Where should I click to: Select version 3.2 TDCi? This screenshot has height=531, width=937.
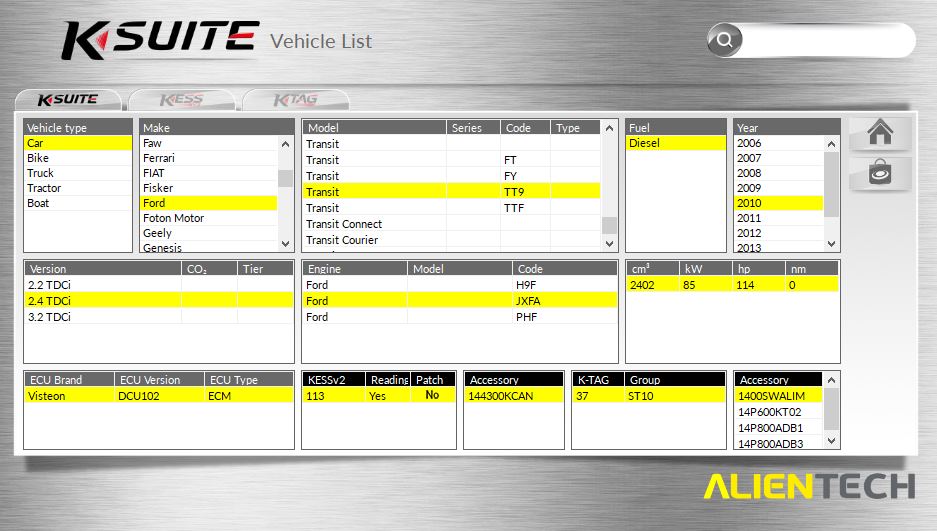[159, 317]
